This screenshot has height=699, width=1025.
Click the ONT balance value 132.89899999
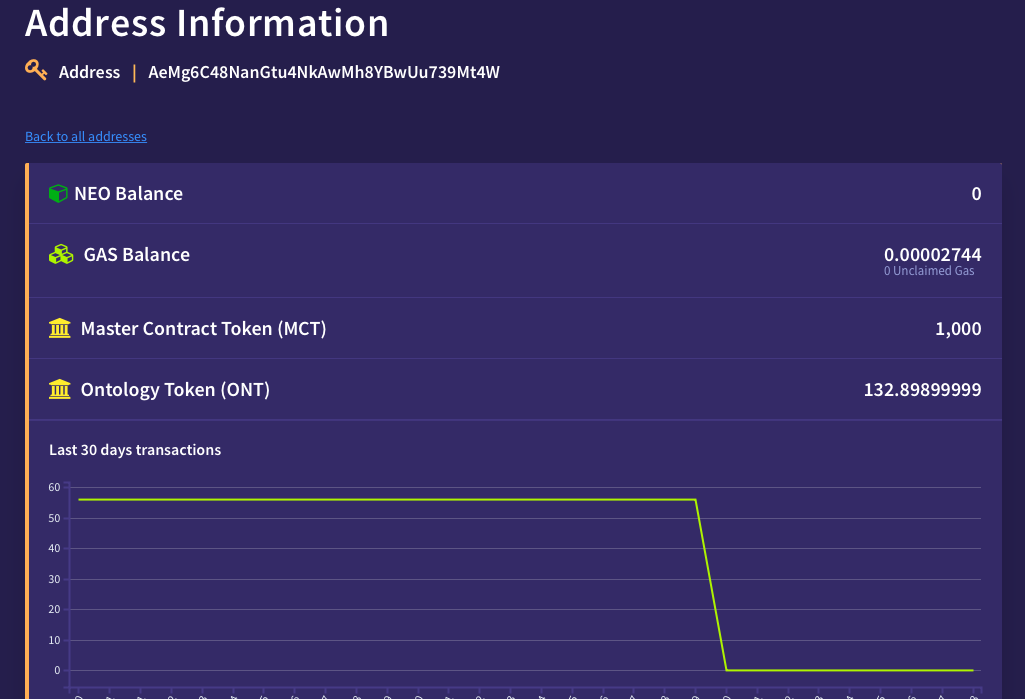click(921, 389)
